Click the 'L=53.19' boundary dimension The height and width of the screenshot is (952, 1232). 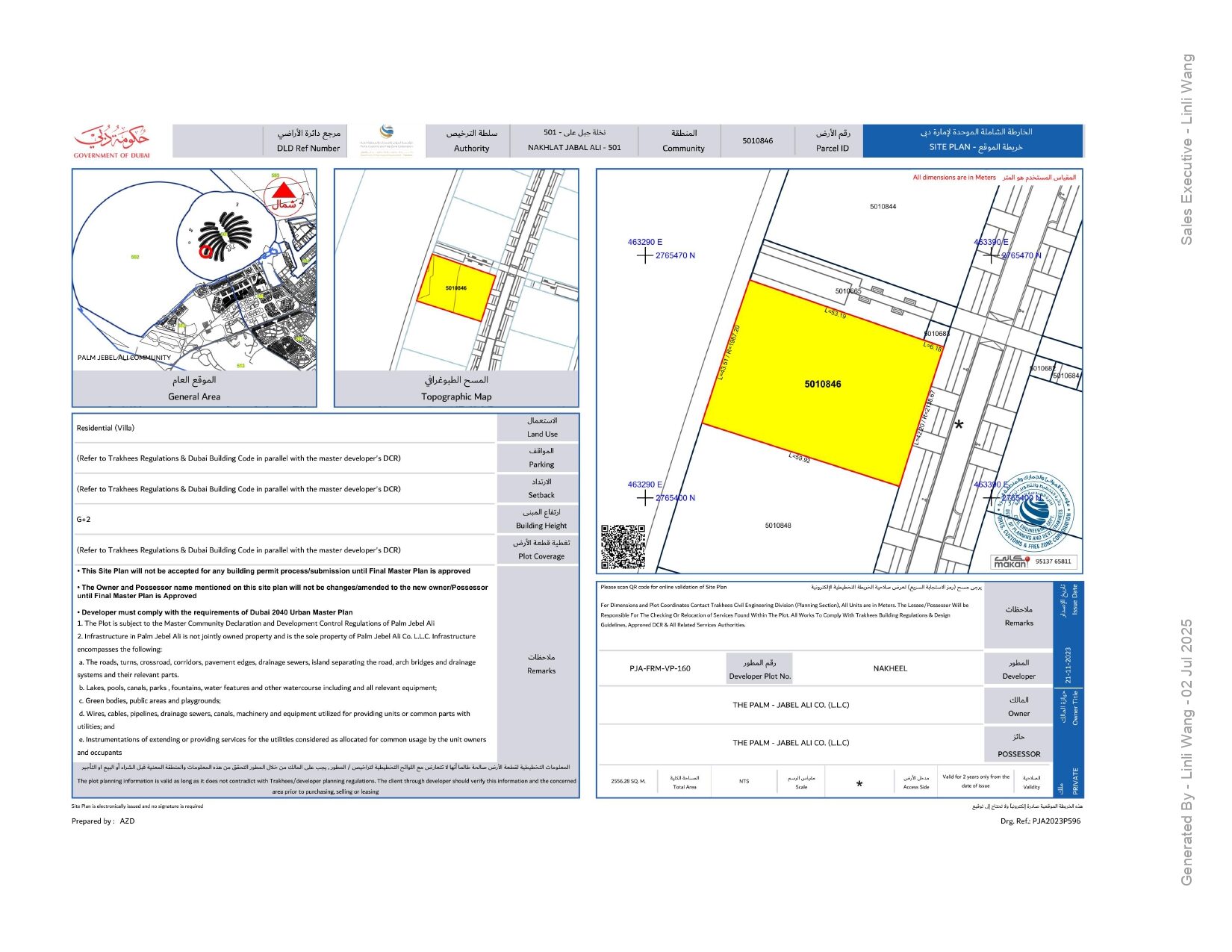point(836,313)
